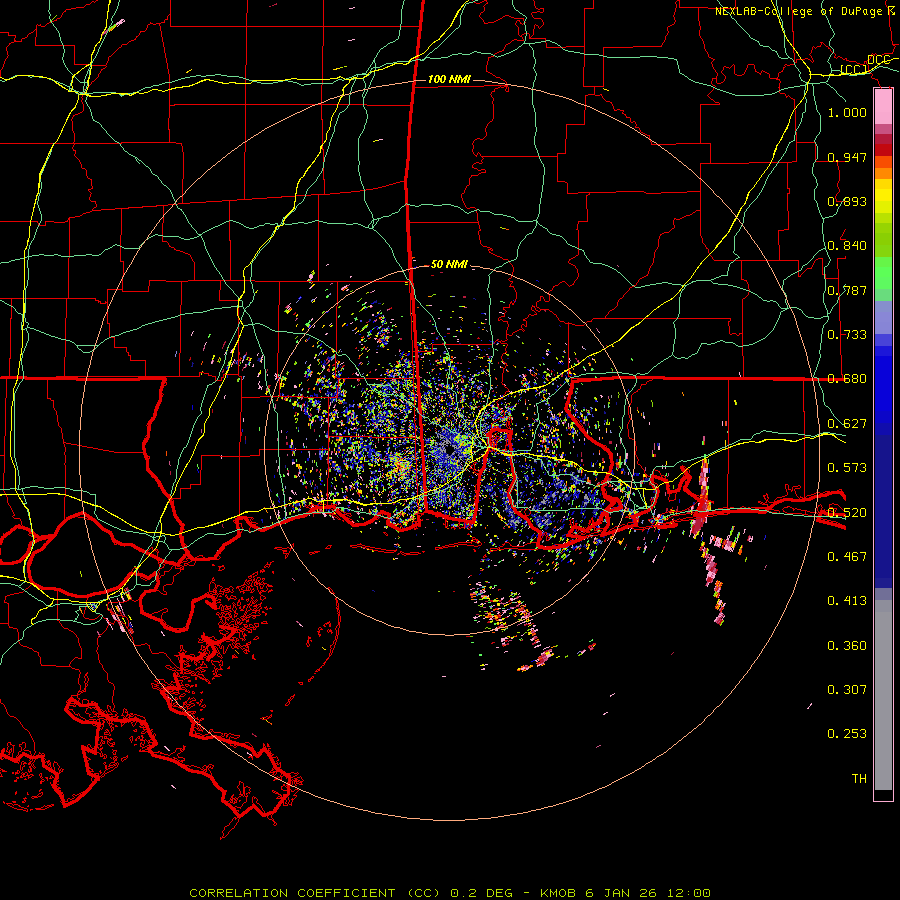This screenshot has width=900, height=900.
Task: Click the 50 NMI range ring label
Action: pyautogui.click(x=449, y=265)
